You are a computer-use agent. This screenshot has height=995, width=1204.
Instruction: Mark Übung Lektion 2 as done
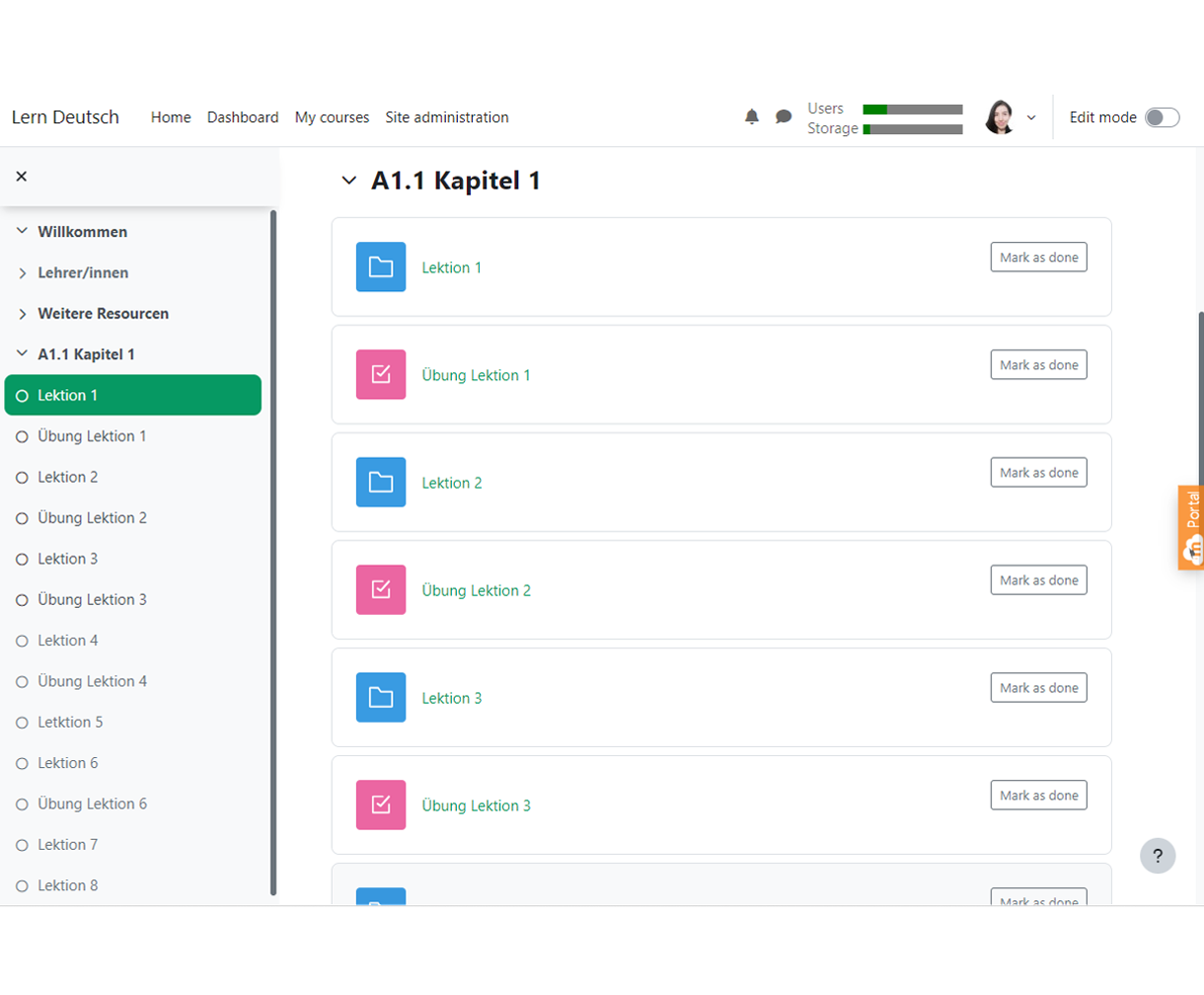click(x=1038, y=579)
